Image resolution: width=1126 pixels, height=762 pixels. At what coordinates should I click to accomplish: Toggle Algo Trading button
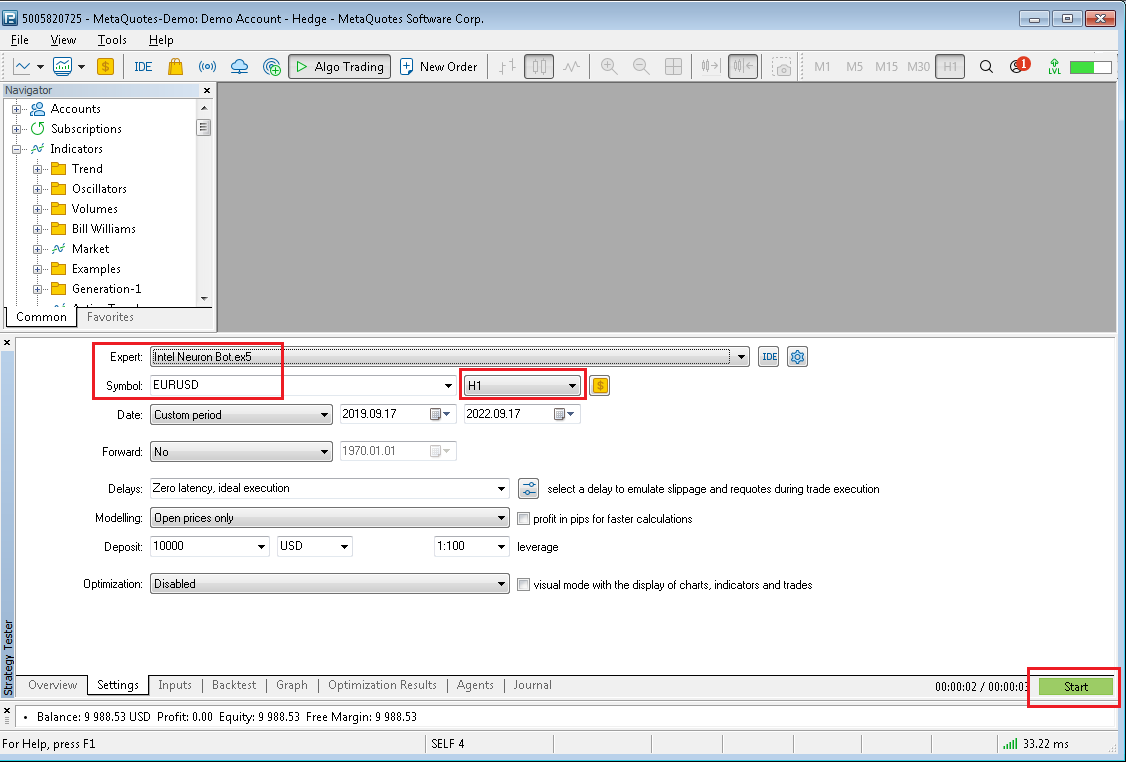point(340,67)
